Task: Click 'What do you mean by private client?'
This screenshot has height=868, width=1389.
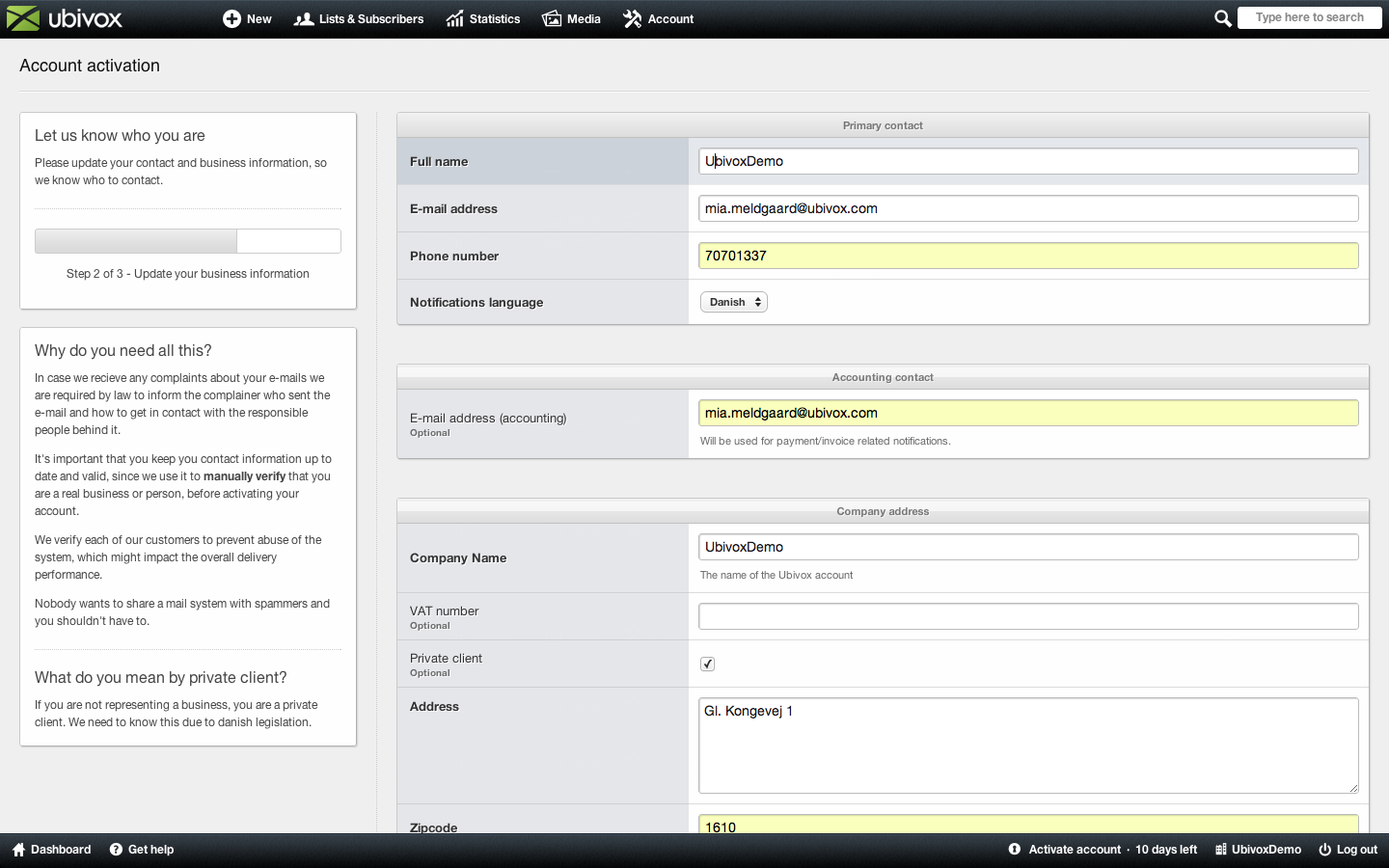Action: (161, 678)
